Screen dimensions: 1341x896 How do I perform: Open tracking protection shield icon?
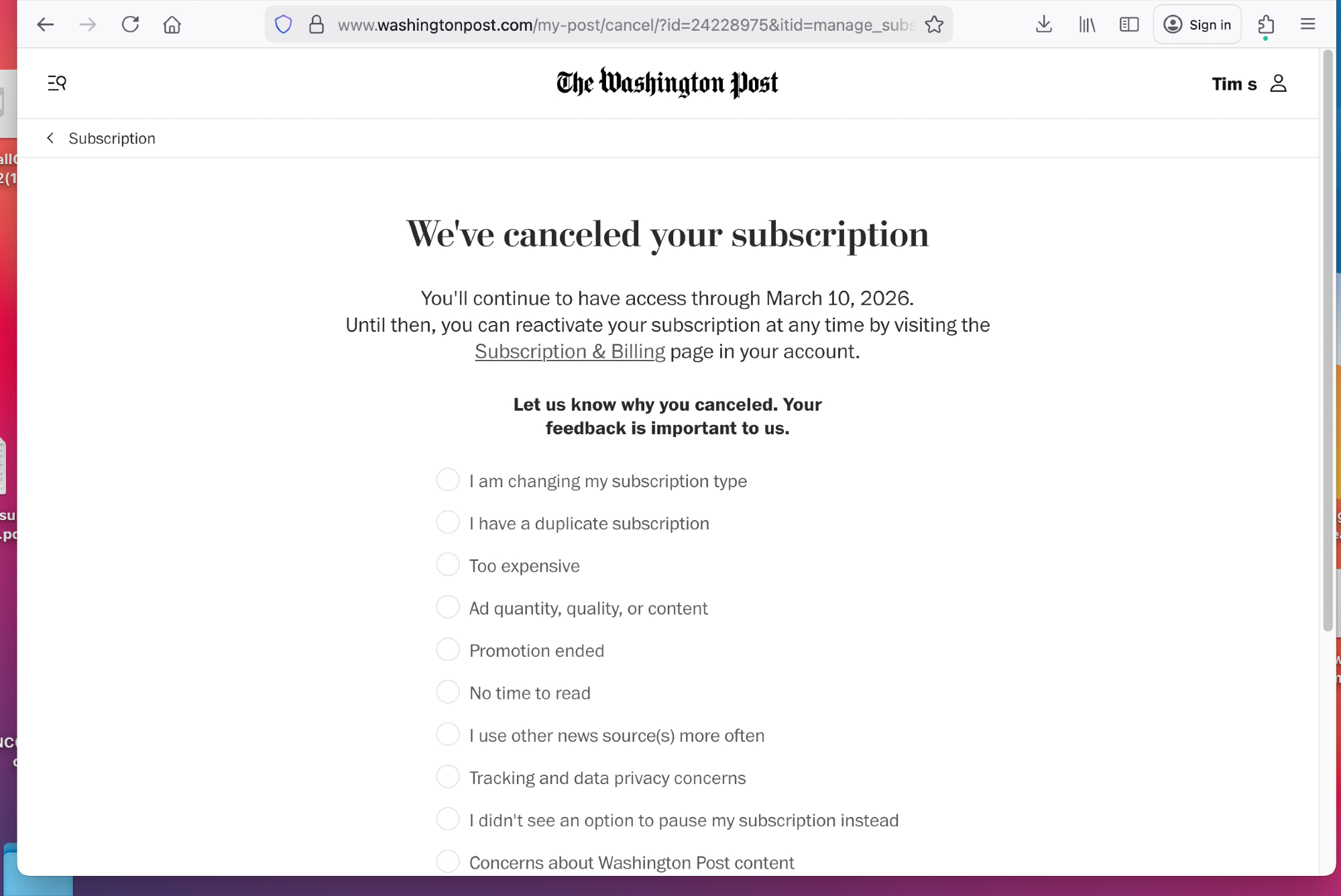(284, 25)
